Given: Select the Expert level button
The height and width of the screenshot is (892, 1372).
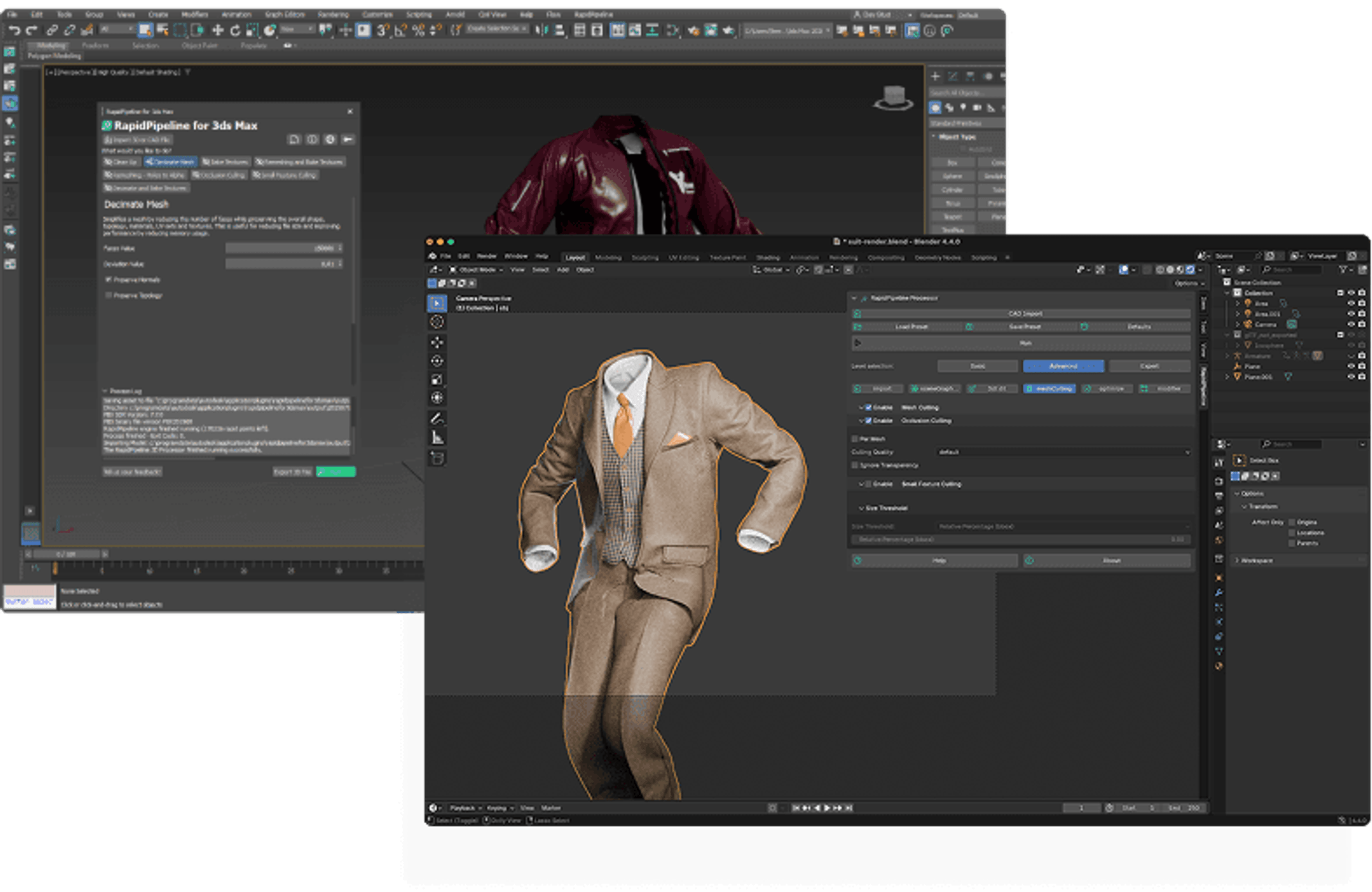Looking at the screenshot, I should [x=1149, y=367].
